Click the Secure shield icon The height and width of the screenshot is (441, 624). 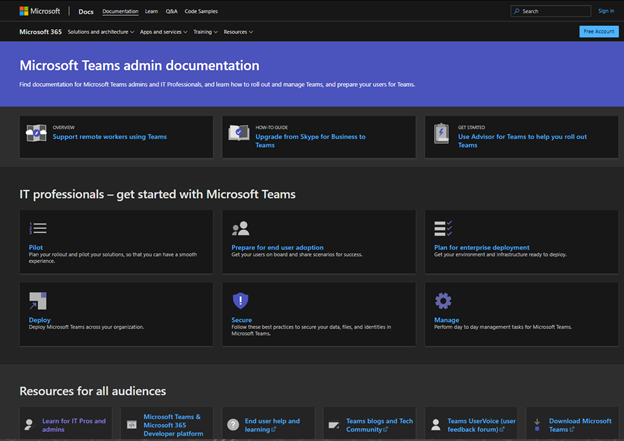[x=240, y=301]
